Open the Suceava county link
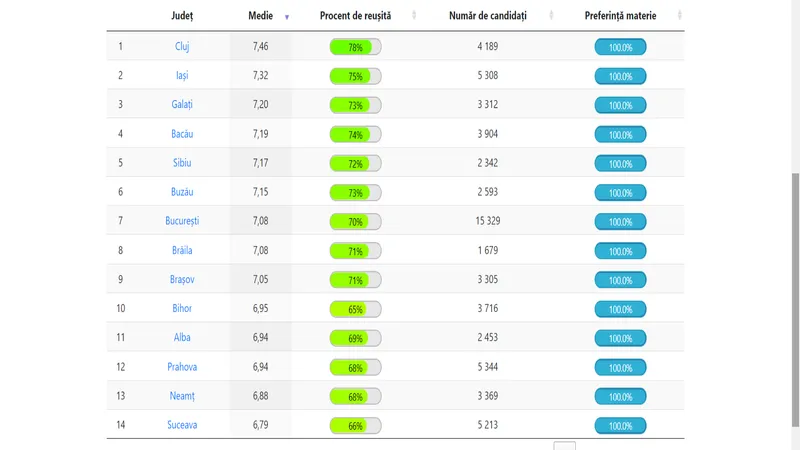Screen dimensions: 800x450 click(x=182, y=424)
